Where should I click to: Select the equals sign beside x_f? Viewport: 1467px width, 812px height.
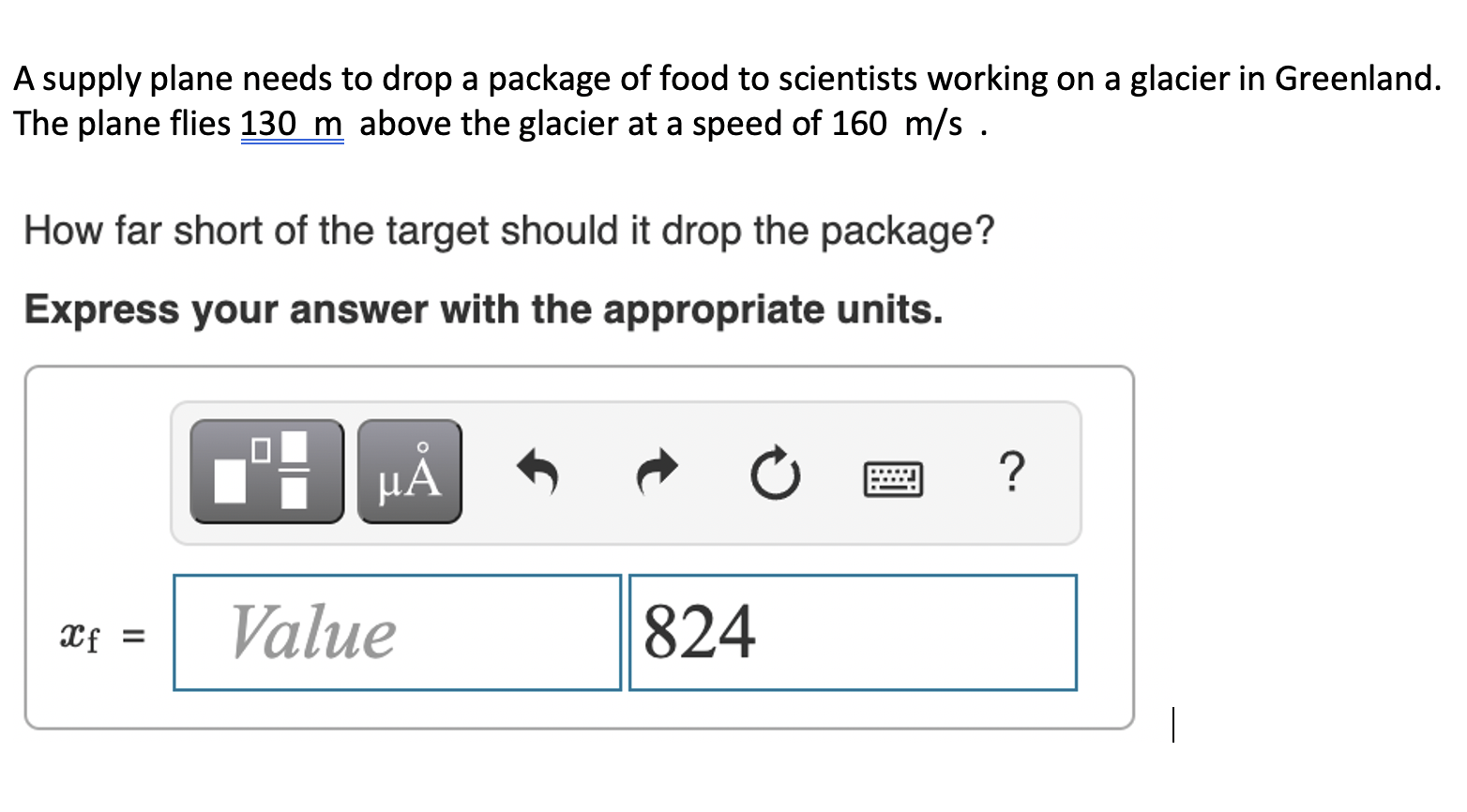pyautogui.click(x=135, y=637)
